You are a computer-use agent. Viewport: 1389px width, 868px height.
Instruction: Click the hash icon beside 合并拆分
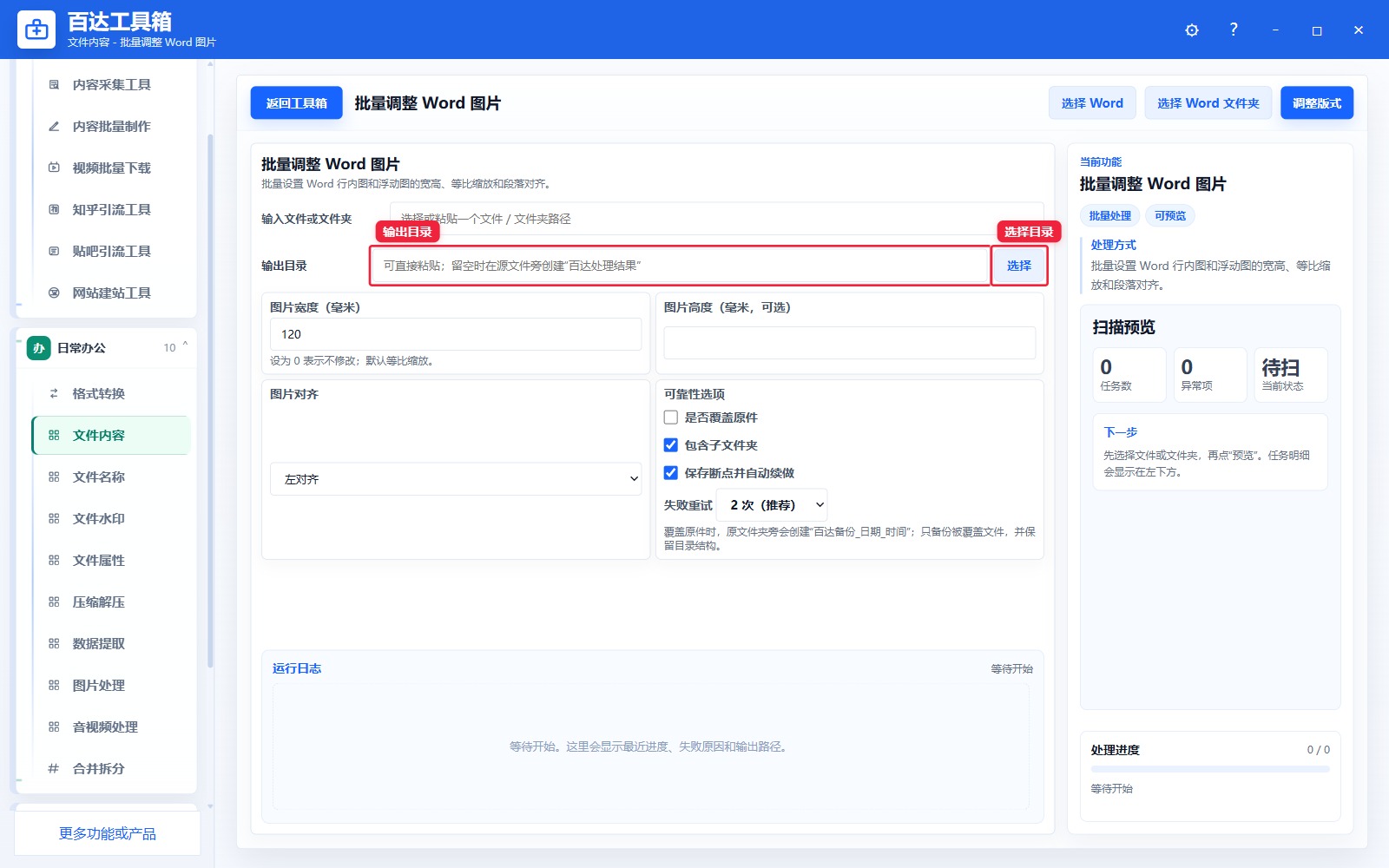coord(54,768)
